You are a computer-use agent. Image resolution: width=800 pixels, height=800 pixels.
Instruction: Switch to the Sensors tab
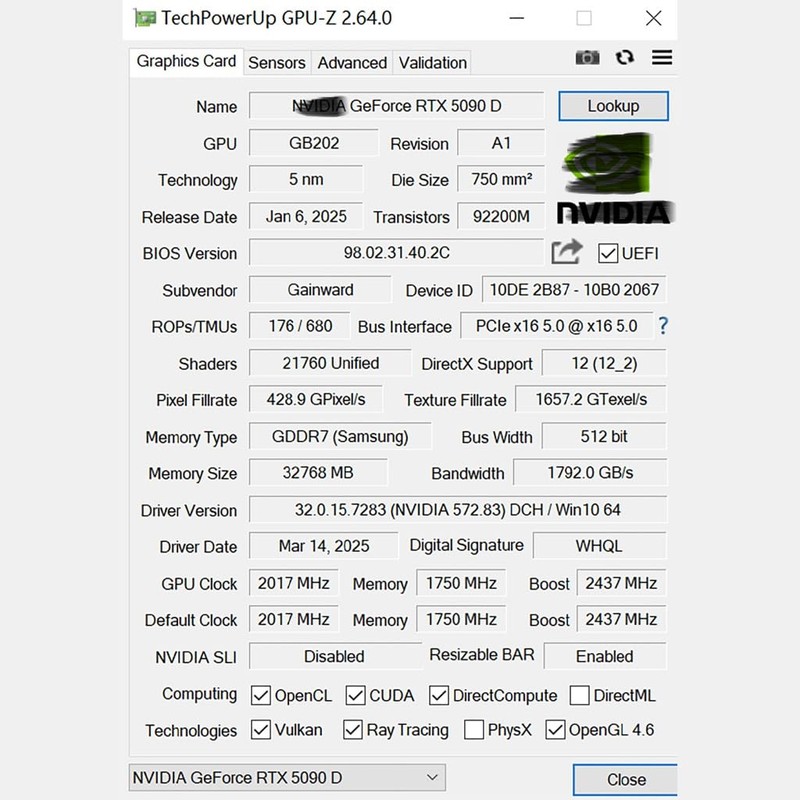277,63
